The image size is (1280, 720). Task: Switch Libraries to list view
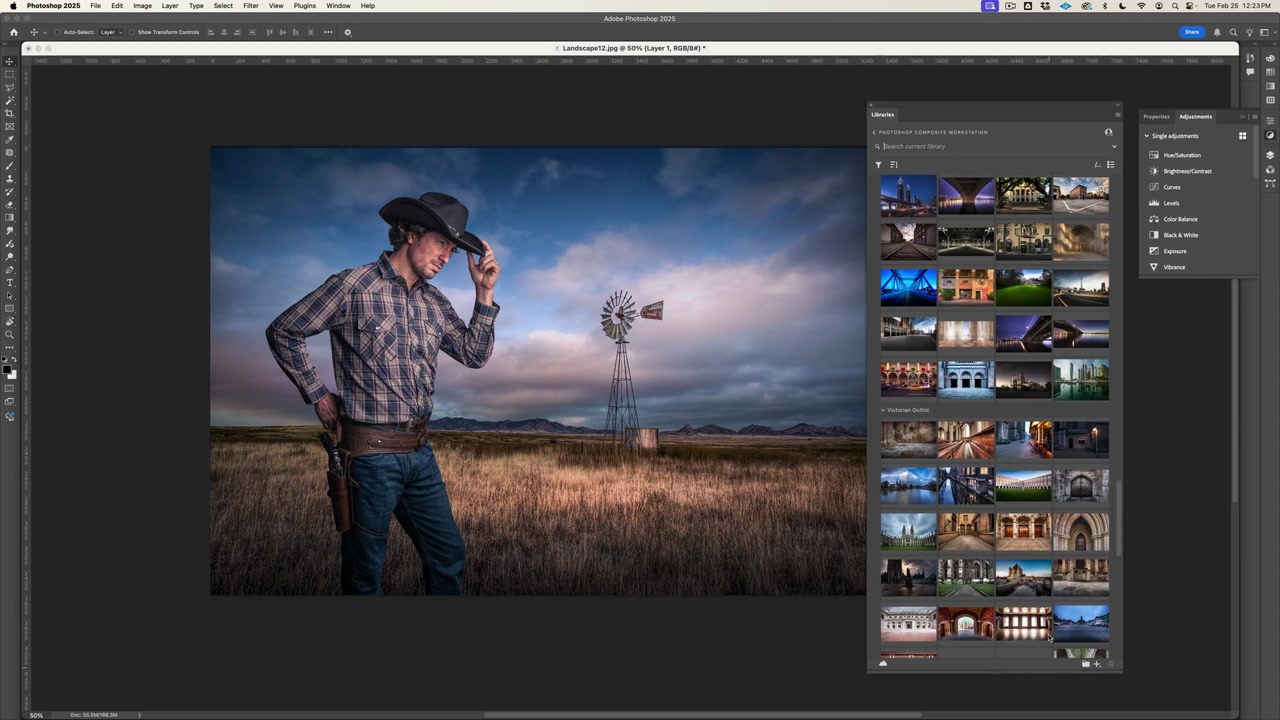(1110, 165)
